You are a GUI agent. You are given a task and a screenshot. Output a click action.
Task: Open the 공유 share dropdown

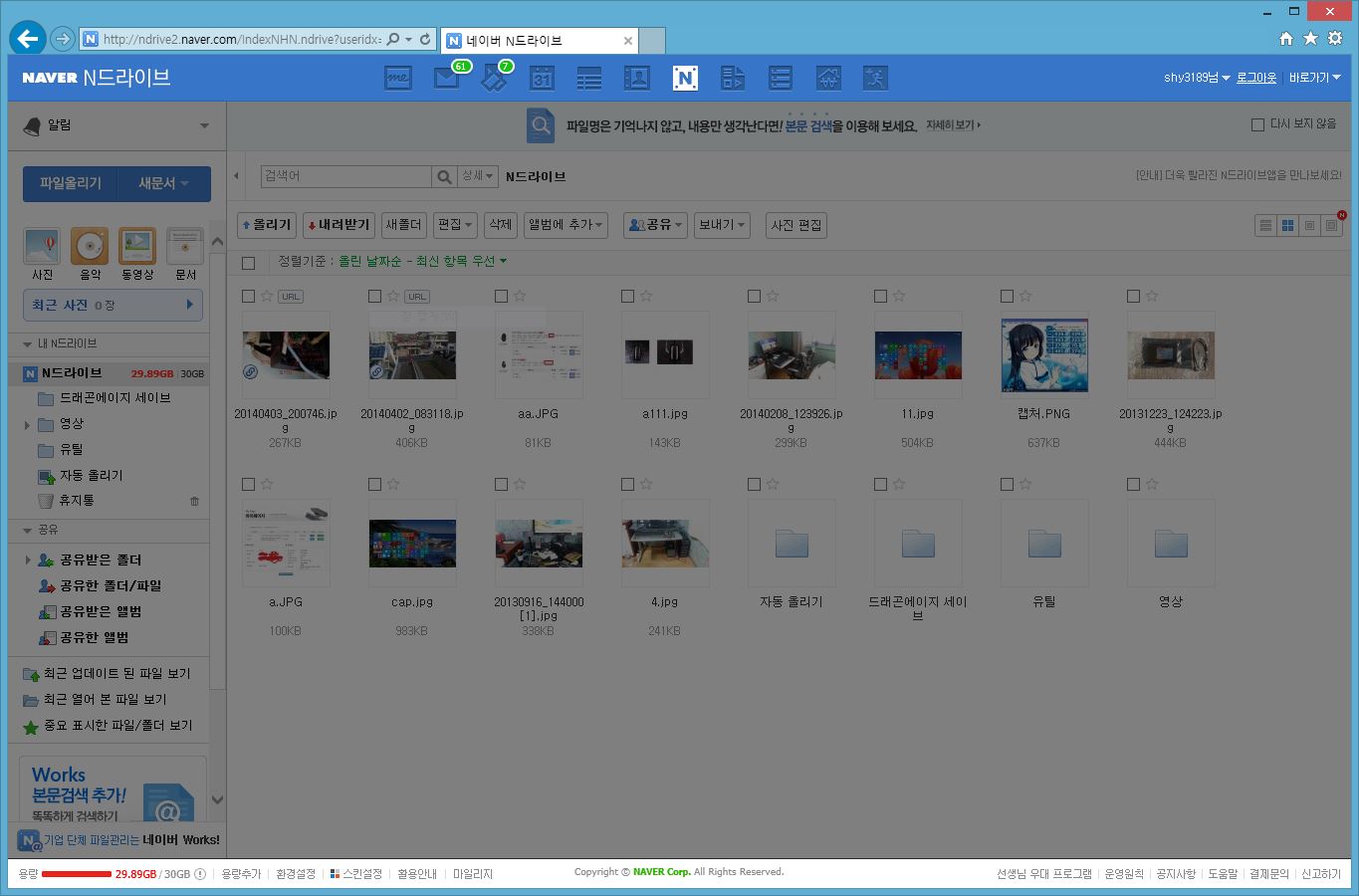(x=655, y=225)
